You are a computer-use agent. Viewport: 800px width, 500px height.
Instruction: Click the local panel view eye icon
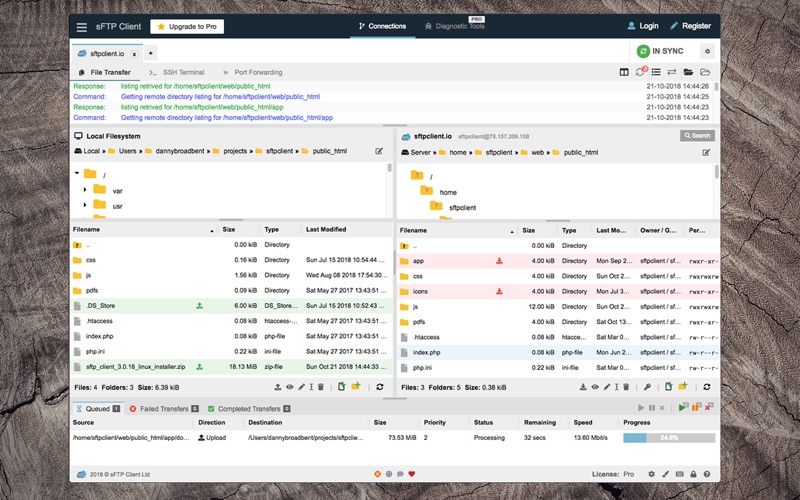[x=289, y=387]
